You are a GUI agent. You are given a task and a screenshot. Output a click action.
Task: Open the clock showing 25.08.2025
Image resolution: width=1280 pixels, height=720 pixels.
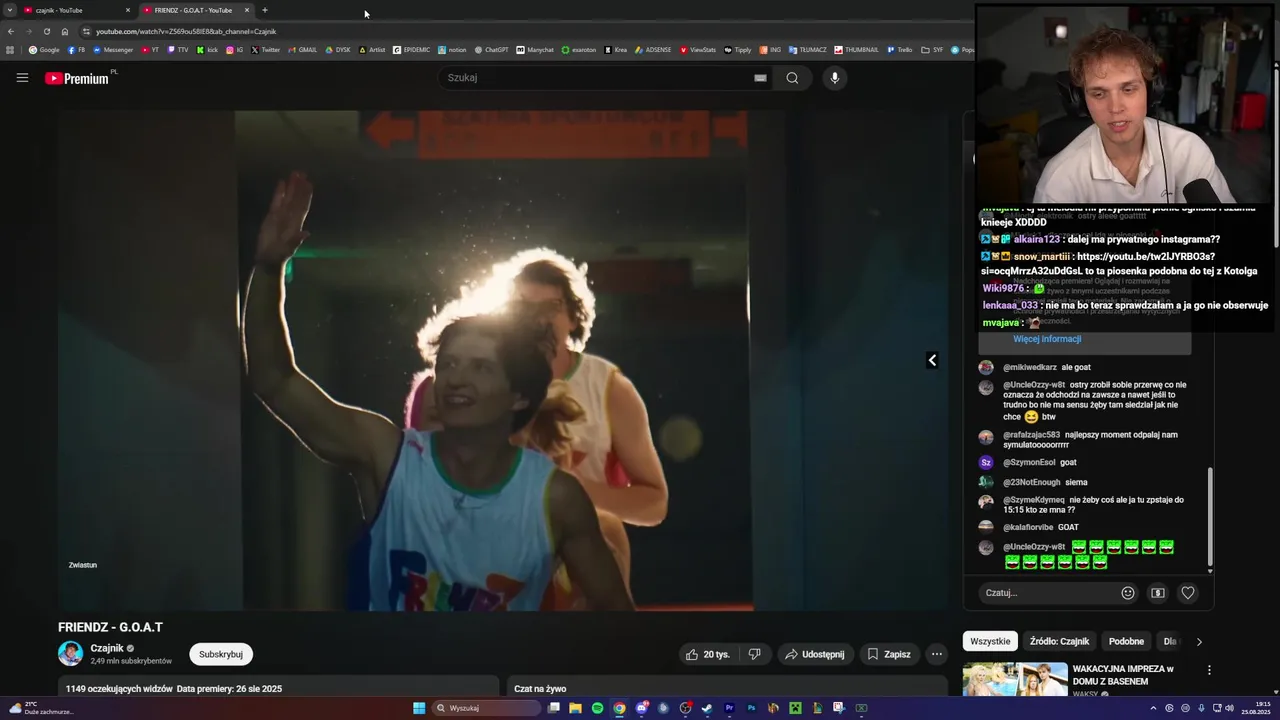coord(1256,708)
